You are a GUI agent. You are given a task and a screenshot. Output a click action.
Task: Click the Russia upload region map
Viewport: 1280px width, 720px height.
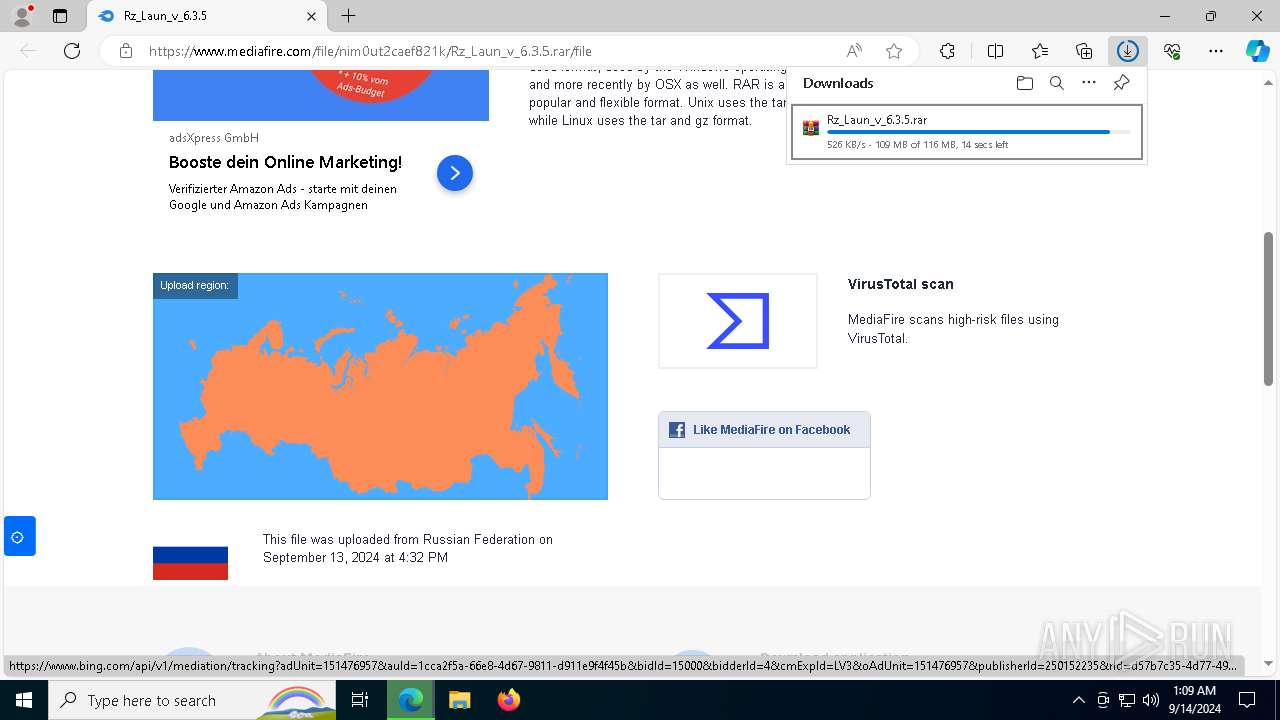(380, 386)
